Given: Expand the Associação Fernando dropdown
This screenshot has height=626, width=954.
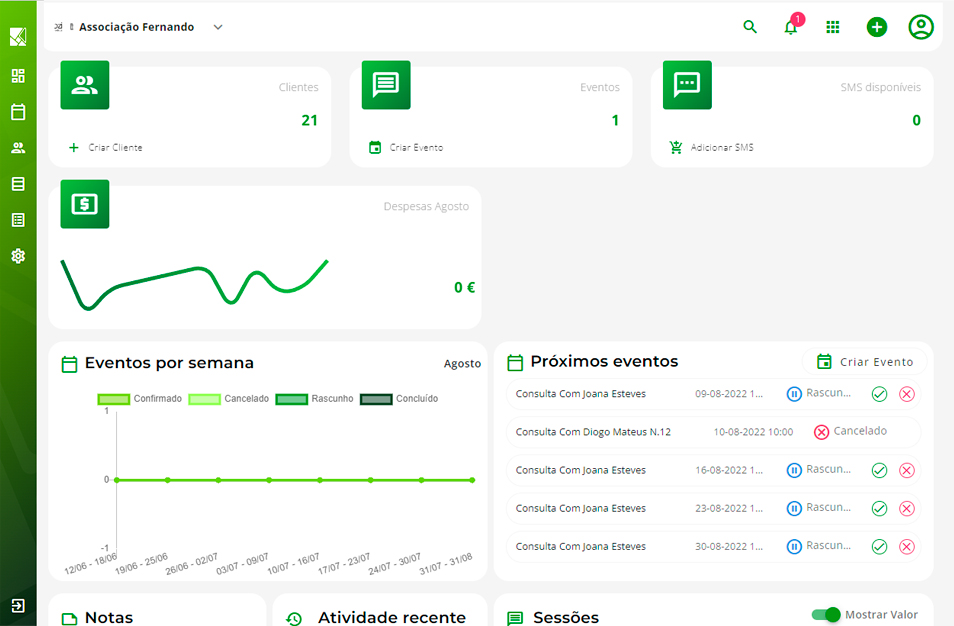Looking at the screenshot, I should (218, 27).
